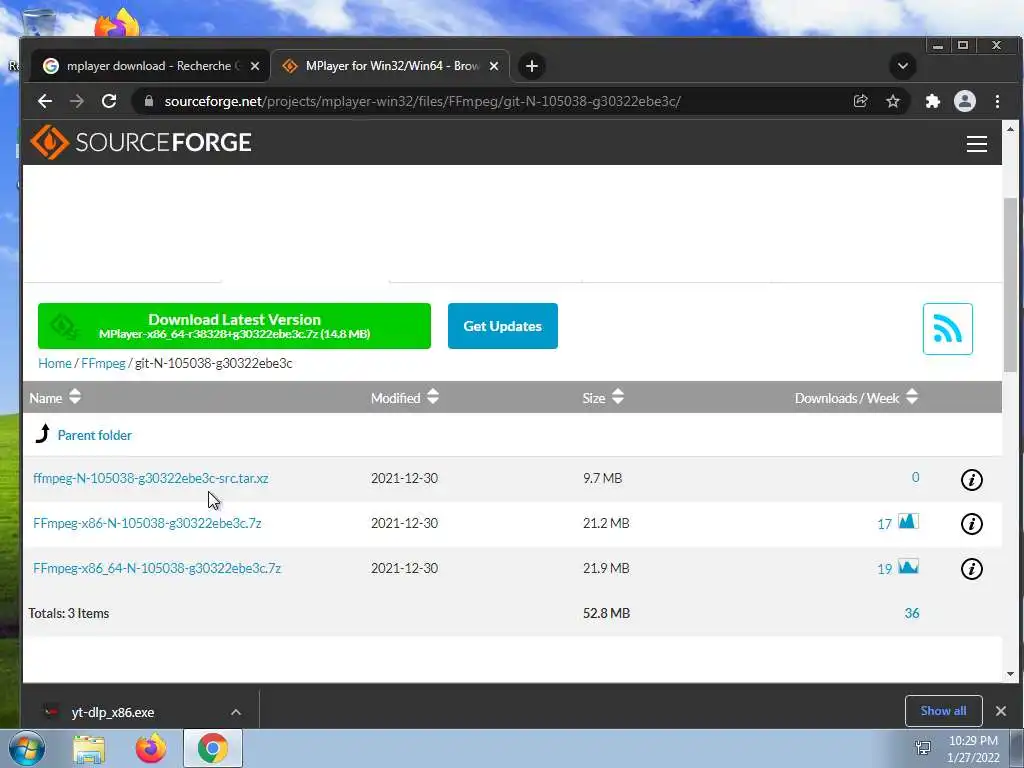Image resolution: width=1024 pixels, height=768 pixels.
Task: Launch Firefox from the taskbar
Action: tap(151, 748)
